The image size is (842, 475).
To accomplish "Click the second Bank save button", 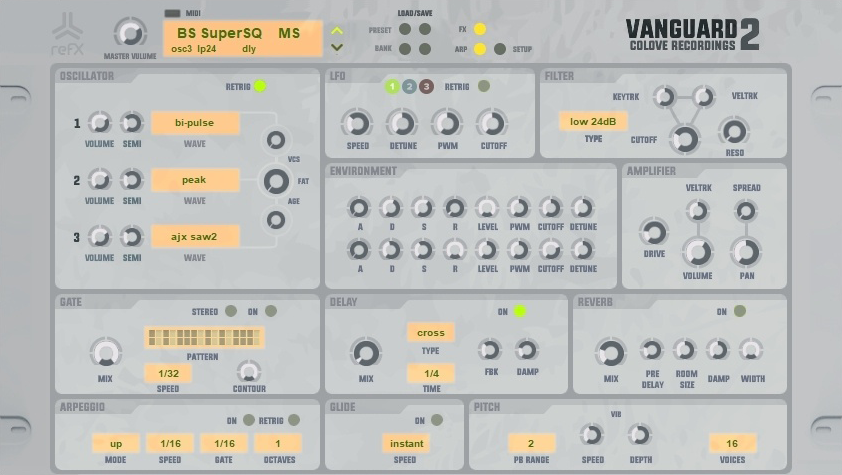I will (425, 49).
